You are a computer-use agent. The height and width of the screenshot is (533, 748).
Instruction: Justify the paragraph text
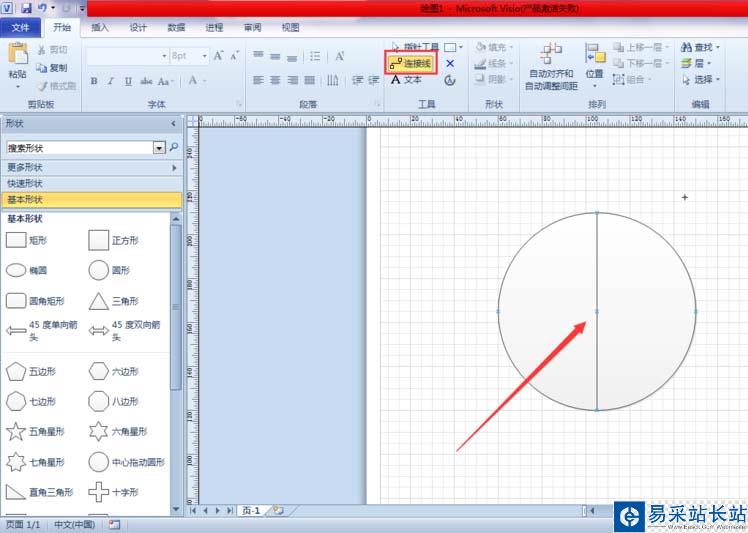coord(310,80)
